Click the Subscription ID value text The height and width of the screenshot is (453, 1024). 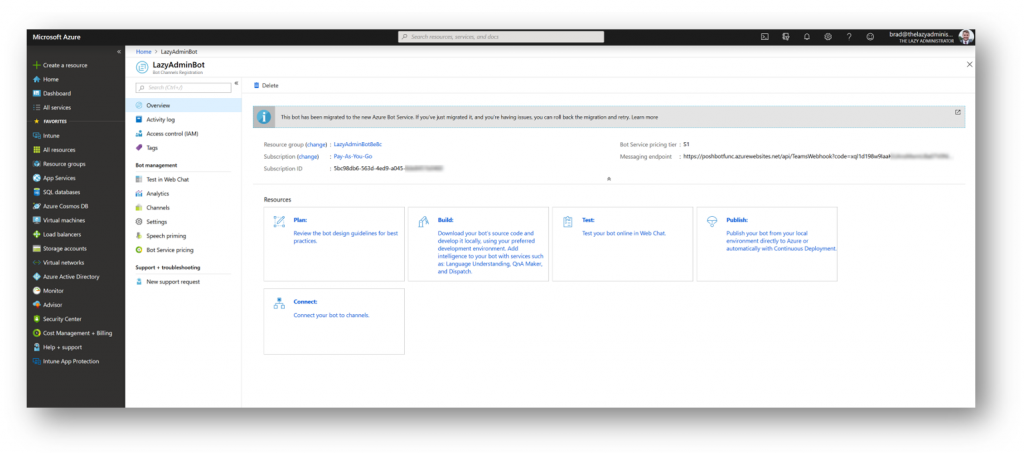click(388, 168)
